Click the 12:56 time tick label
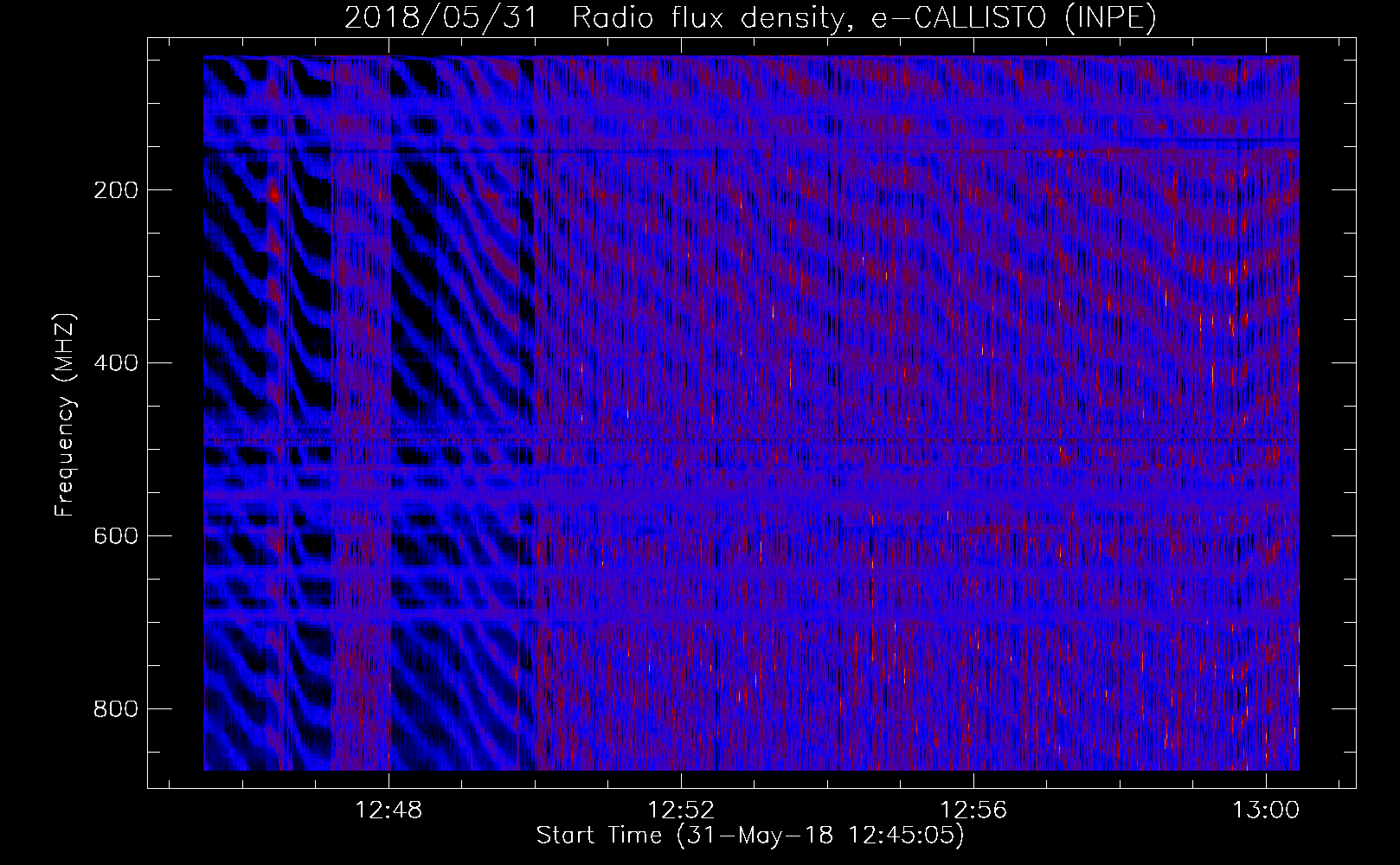 pyautogui.click(x=973, y=811)
